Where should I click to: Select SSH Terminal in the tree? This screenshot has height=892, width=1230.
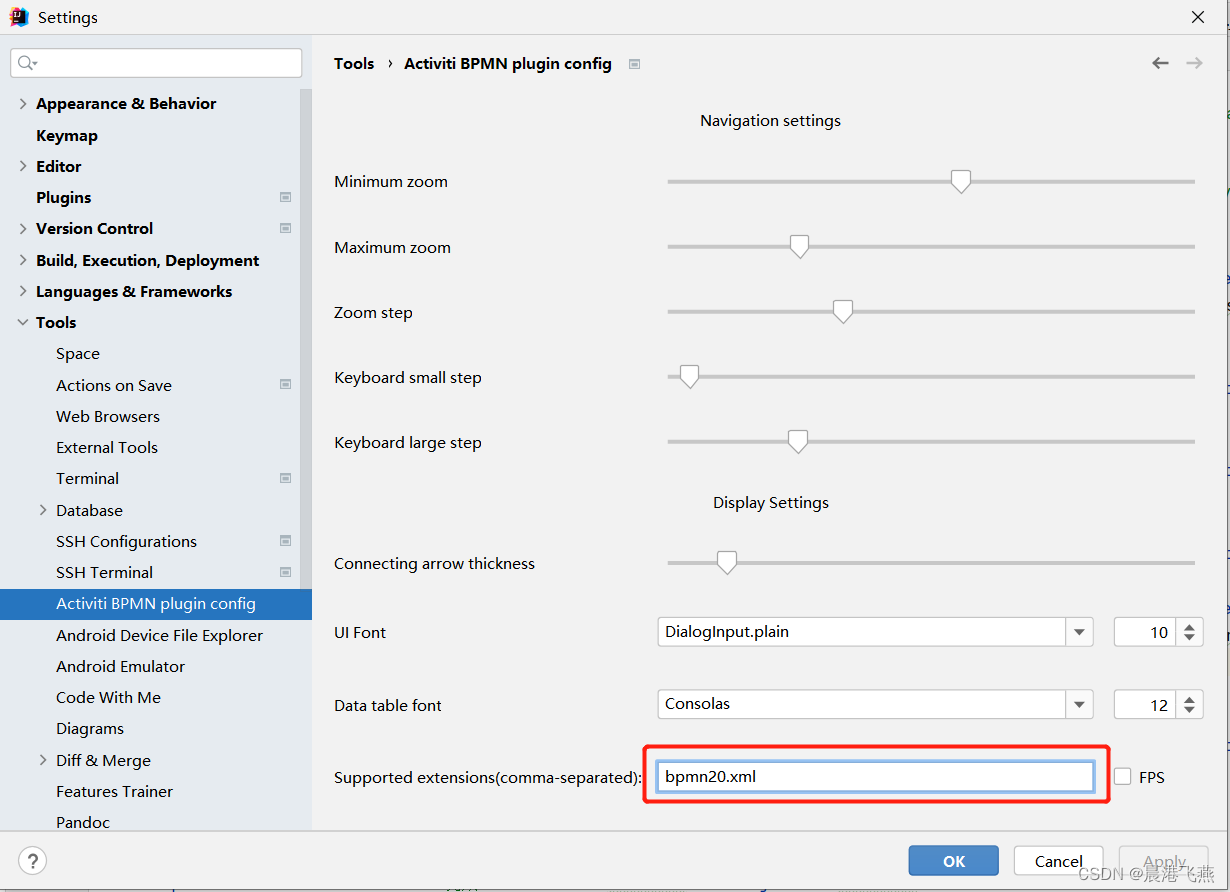point(105,573)
